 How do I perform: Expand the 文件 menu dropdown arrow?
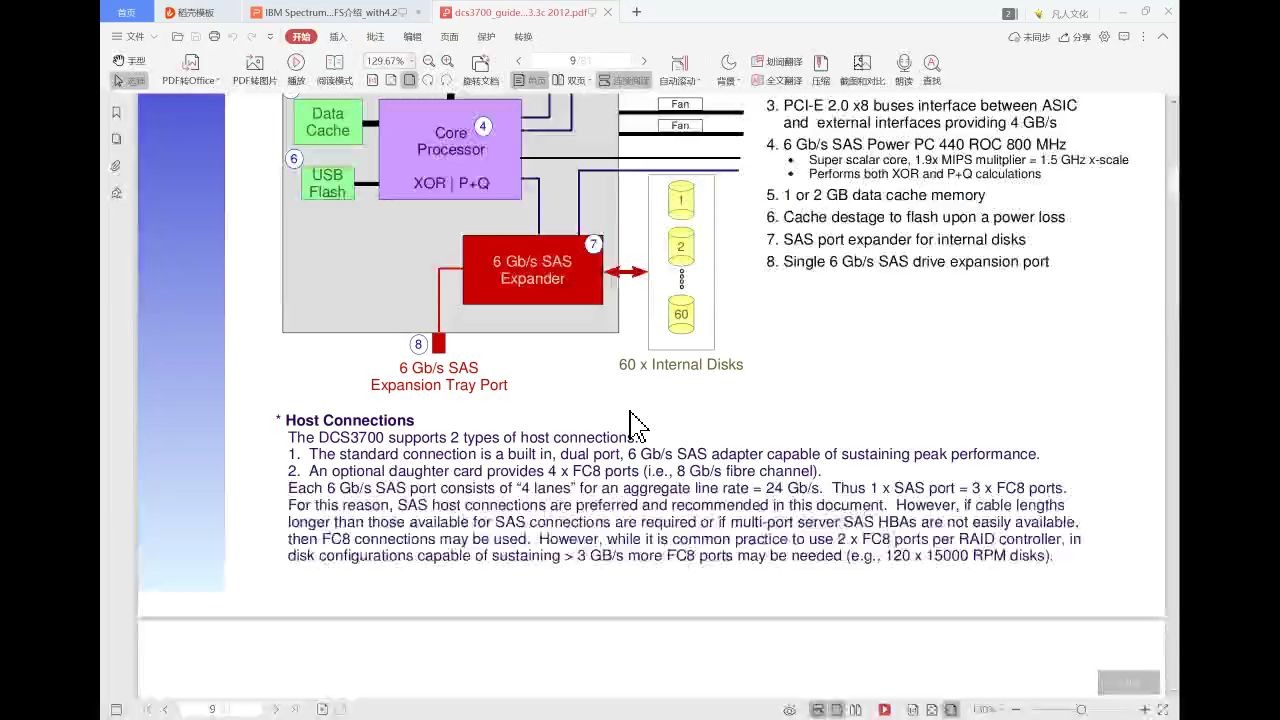click(x=153, y=36)
